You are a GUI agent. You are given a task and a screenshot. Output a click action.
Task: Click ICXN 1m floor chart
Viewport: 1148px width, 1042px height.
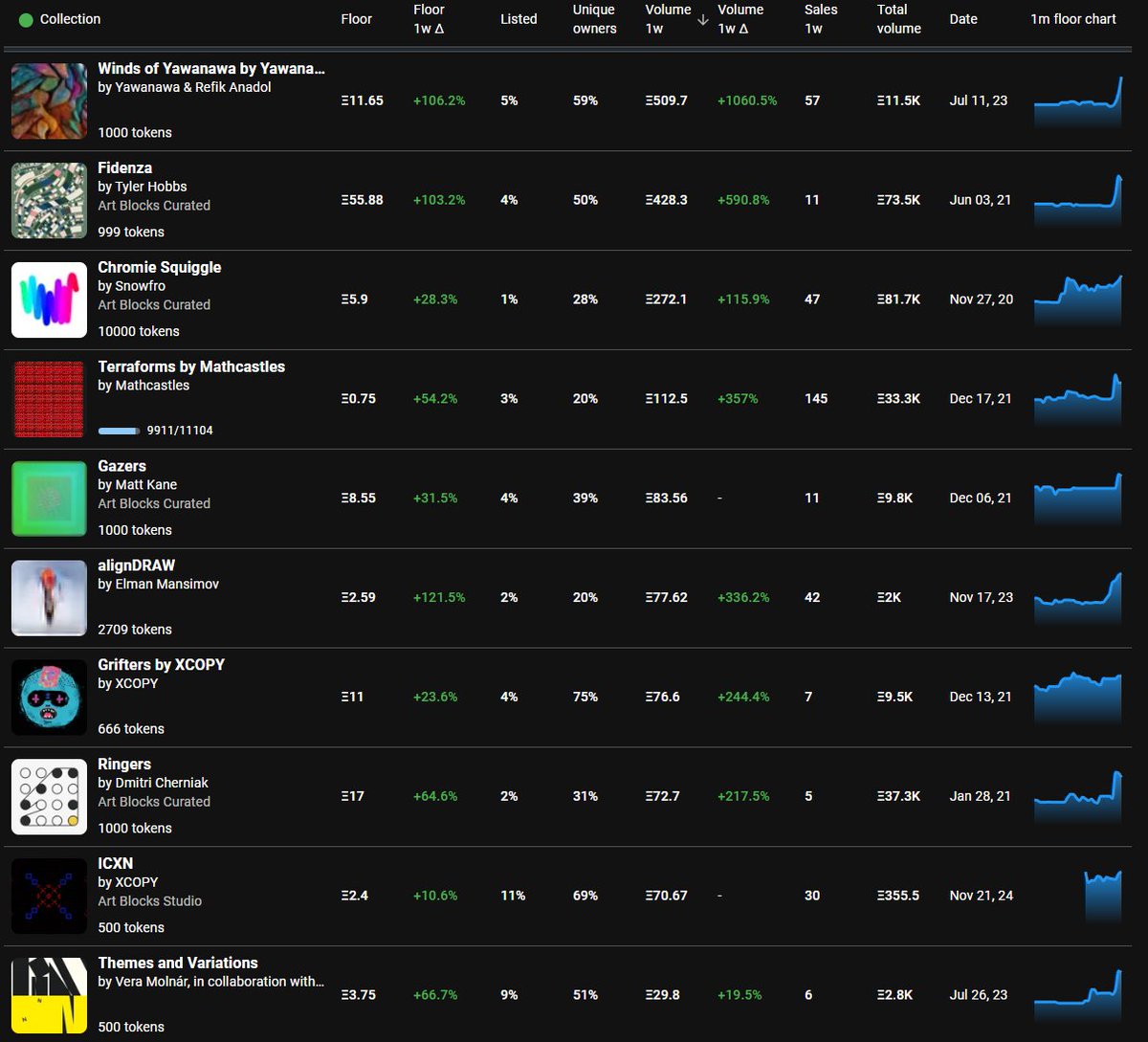(1102, 897)
